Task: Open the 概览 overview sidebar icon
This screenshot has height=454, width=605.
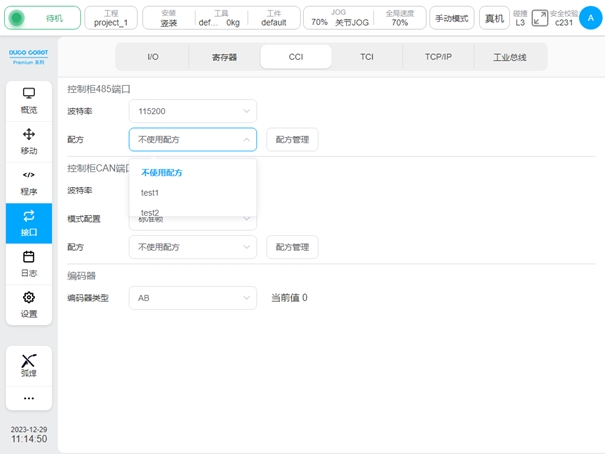Action: (x=29, y=100)
